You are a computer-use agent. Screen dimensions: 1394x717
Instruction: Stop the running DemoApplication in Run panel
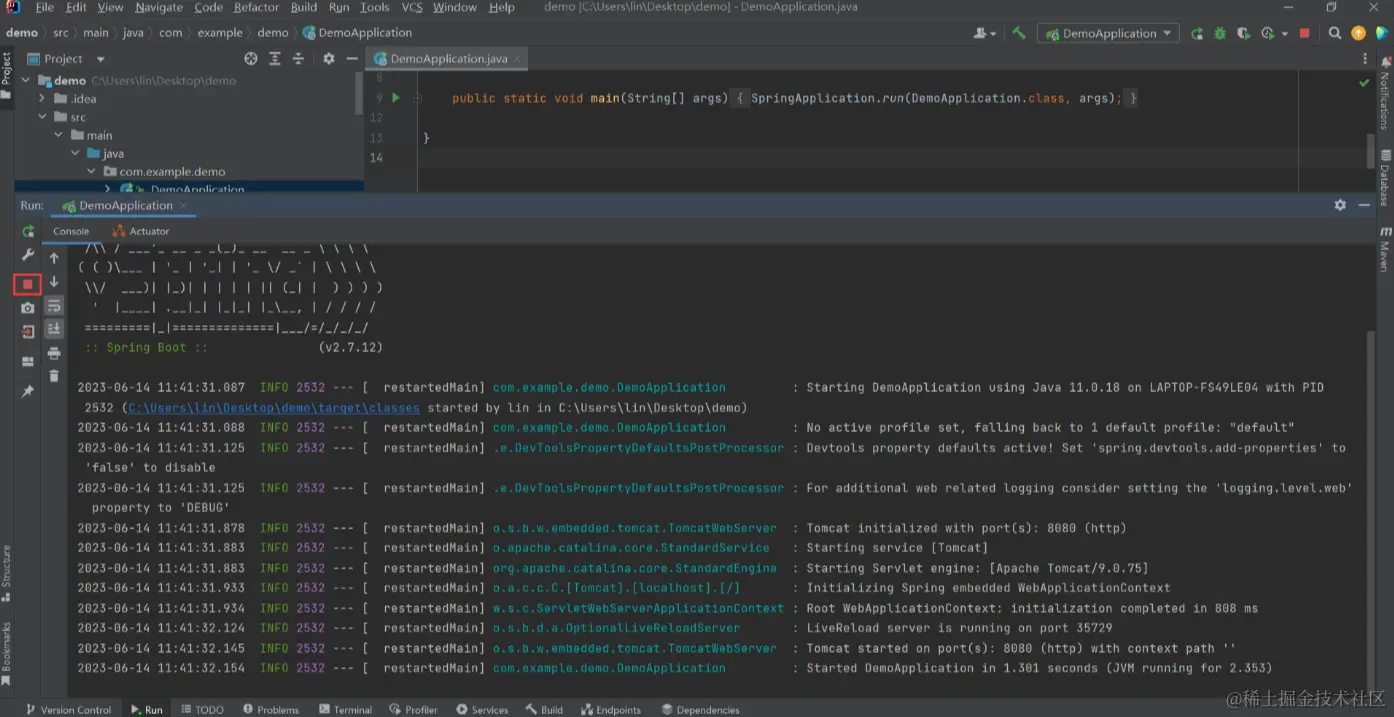click(x=28, y=285)
